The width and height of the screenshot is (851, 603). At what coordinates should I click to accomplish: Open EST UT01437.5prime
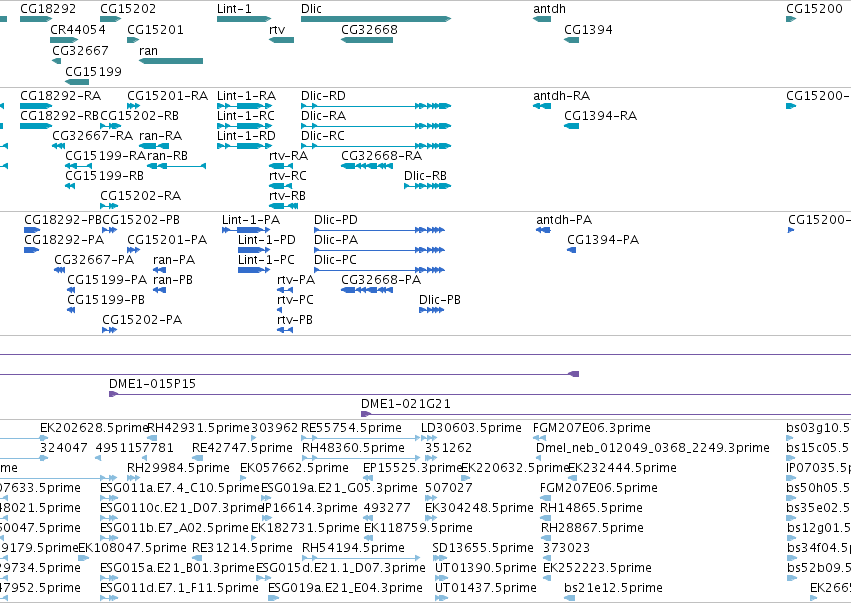click(x=442, y=598)
